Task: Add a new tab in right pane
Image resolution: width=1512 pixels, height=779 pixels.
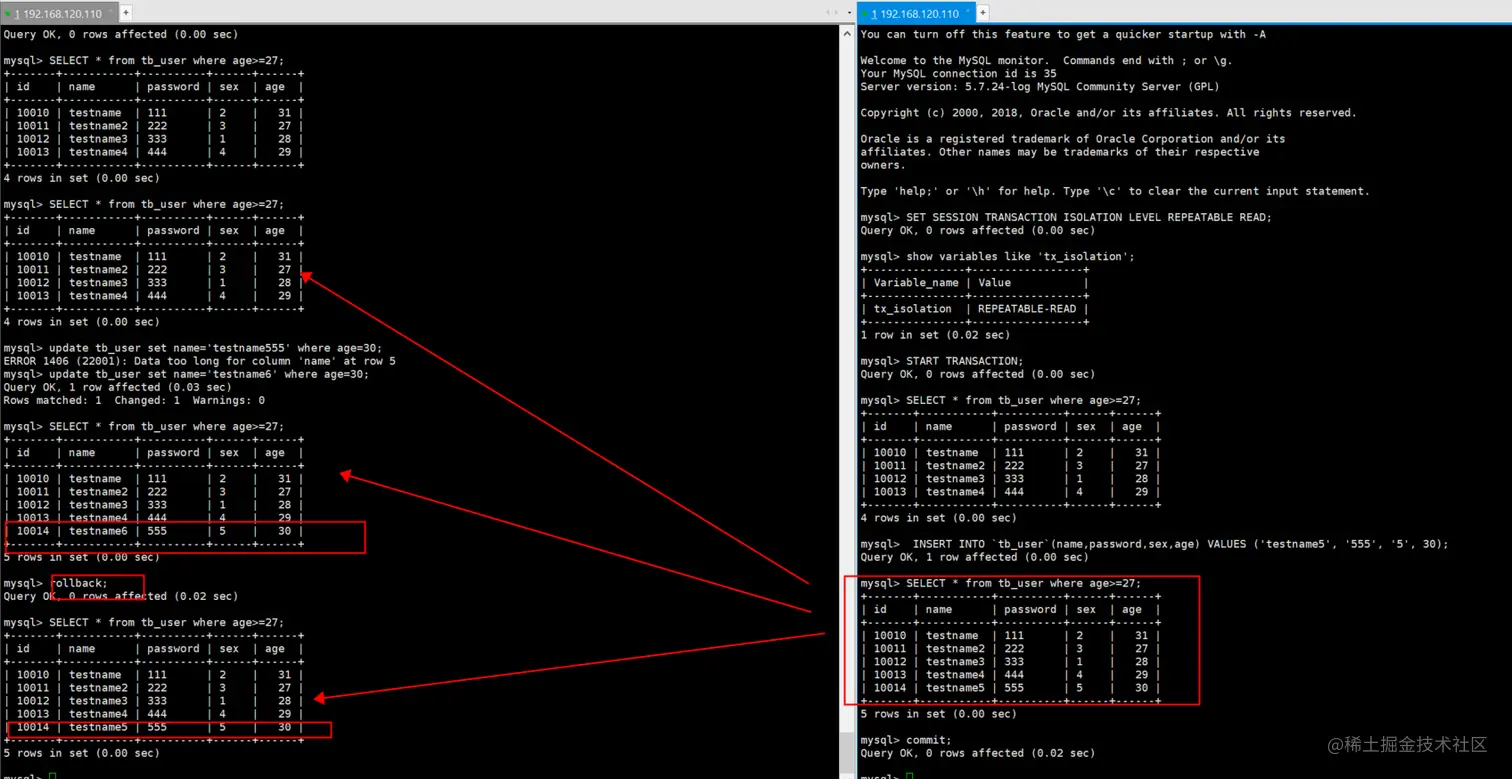Action: coord(983,13)
